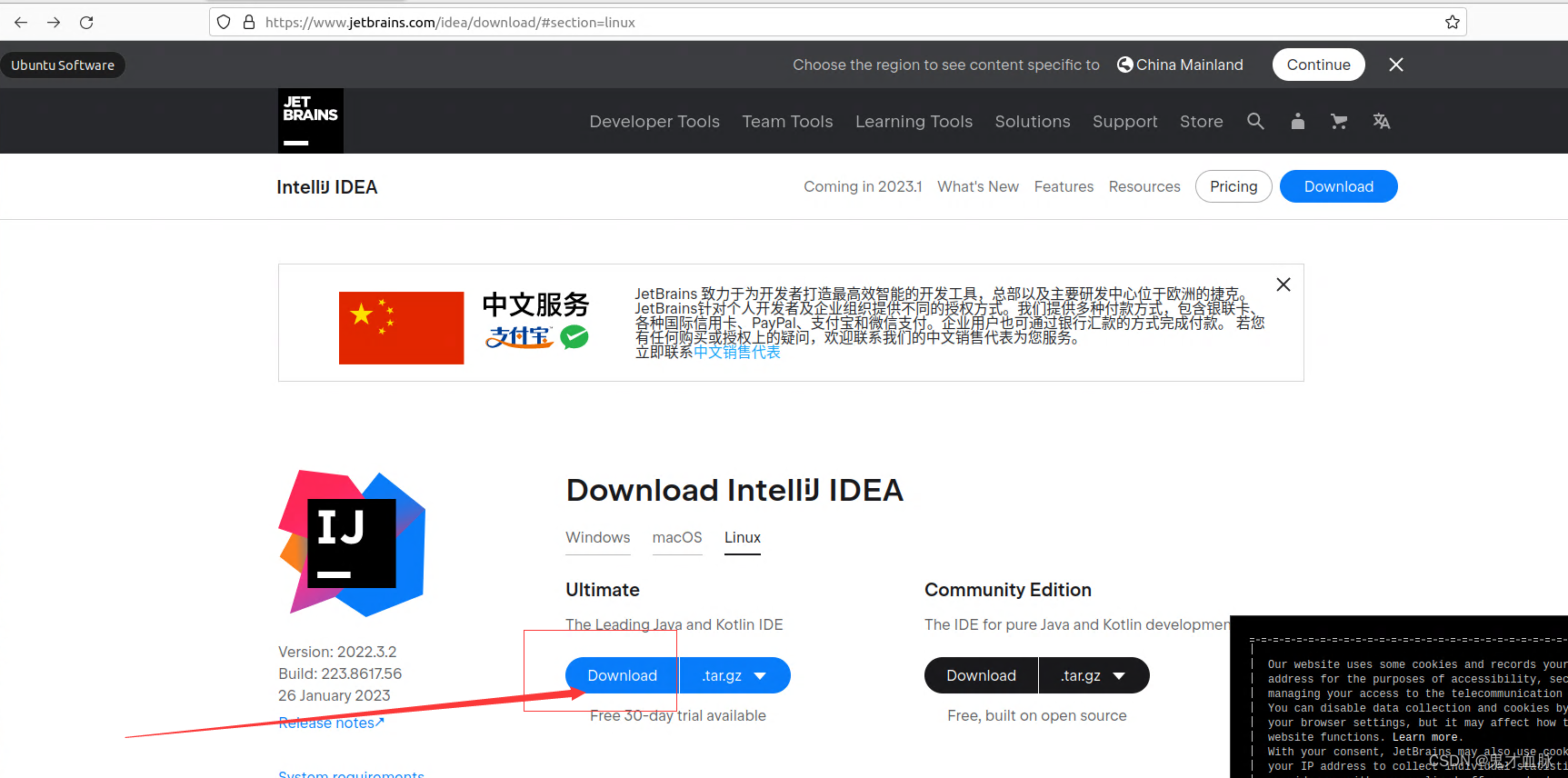View site security via padlock icon
The image size is (1568, 778).
click(x=249, y=22)
